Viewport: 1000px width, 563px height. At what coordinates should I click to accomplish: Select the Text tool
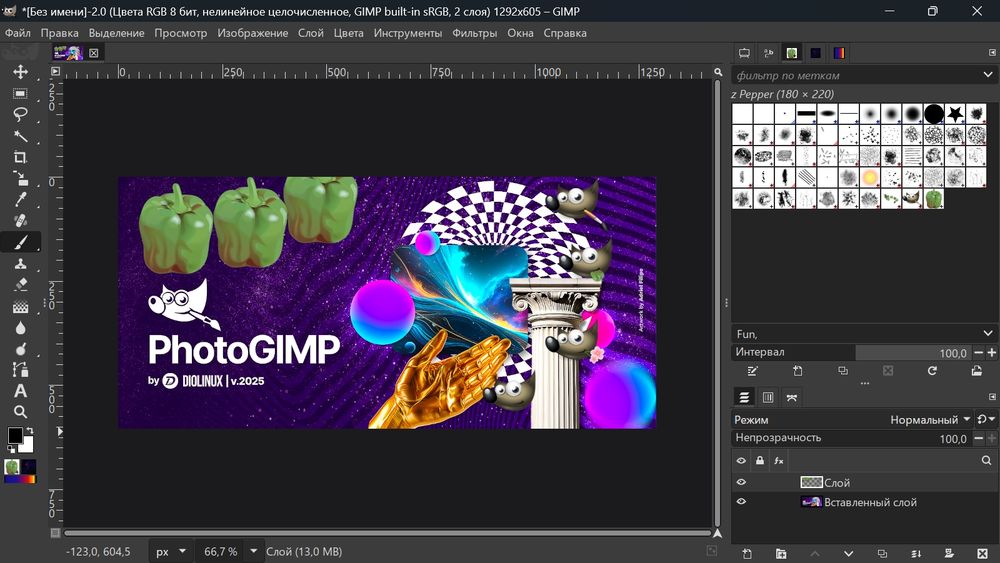click(20, 391)
